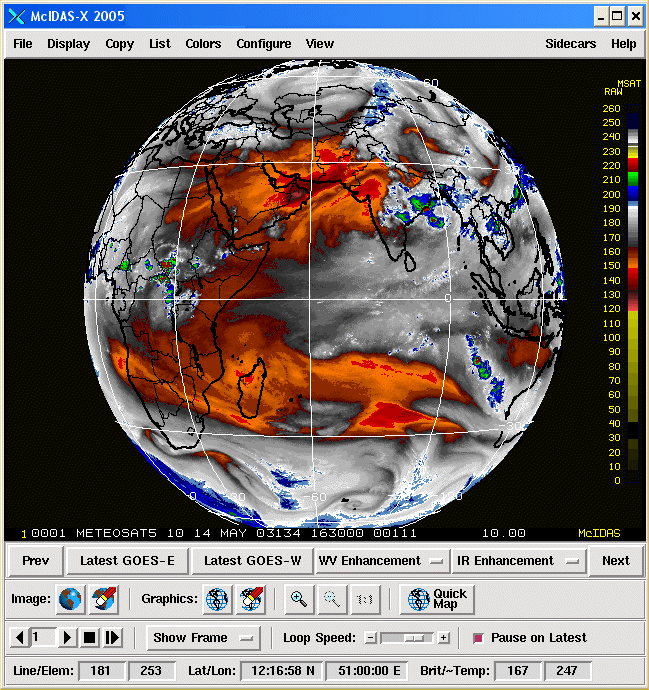Click the zoom in magnifier icon
This screenshot has width=649, height=690.
pos(298,599)
